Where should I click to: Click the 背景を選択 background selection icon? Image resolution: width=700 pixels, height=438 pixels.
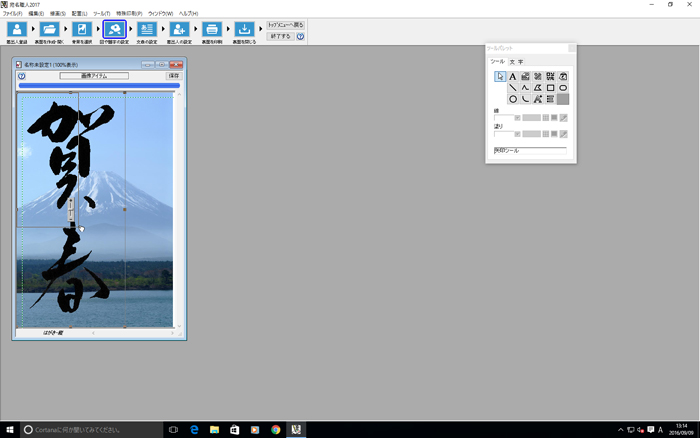pos(81,31)
